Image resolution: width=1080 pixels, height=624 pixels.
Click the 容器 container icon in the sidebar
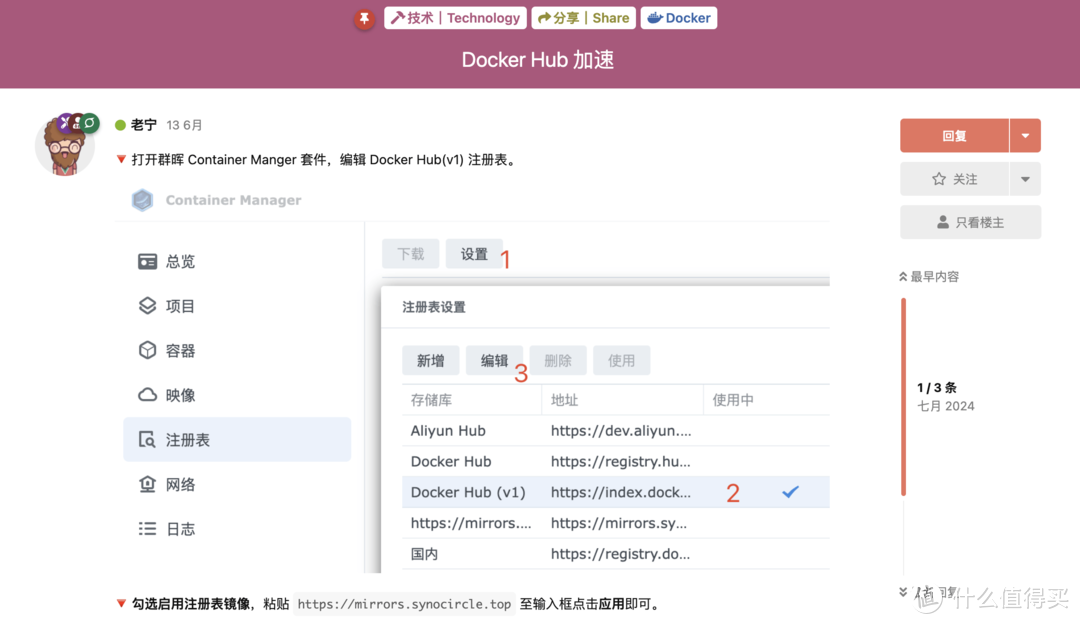point(148,350)
